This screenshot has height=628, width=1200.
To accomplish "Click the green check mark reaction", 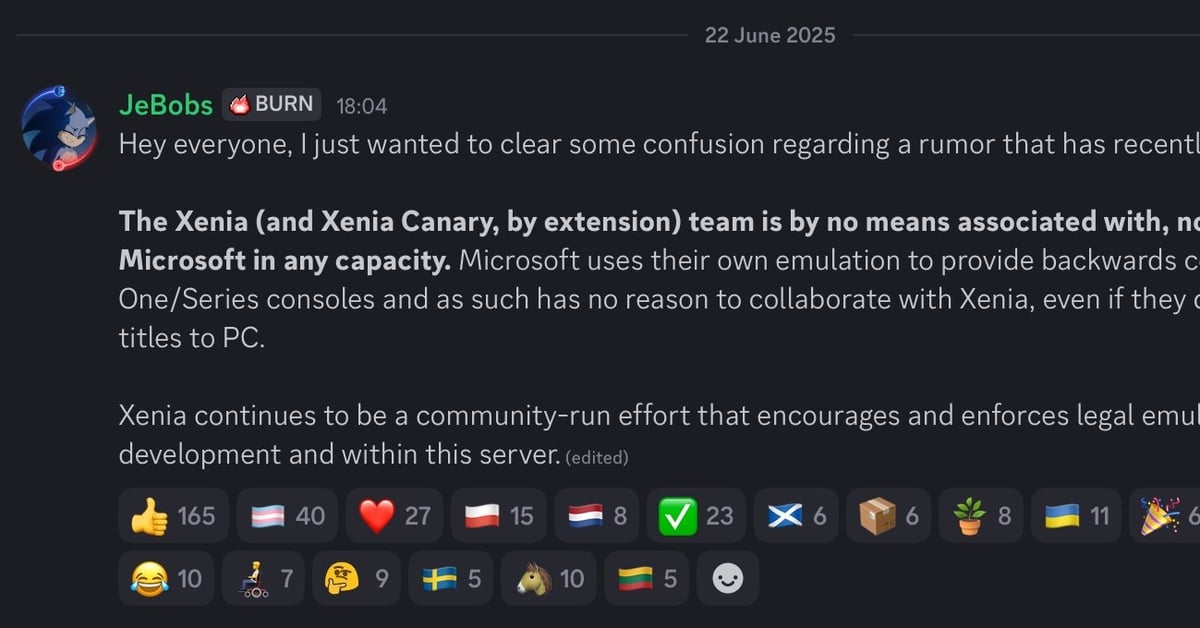I will 696,516.
